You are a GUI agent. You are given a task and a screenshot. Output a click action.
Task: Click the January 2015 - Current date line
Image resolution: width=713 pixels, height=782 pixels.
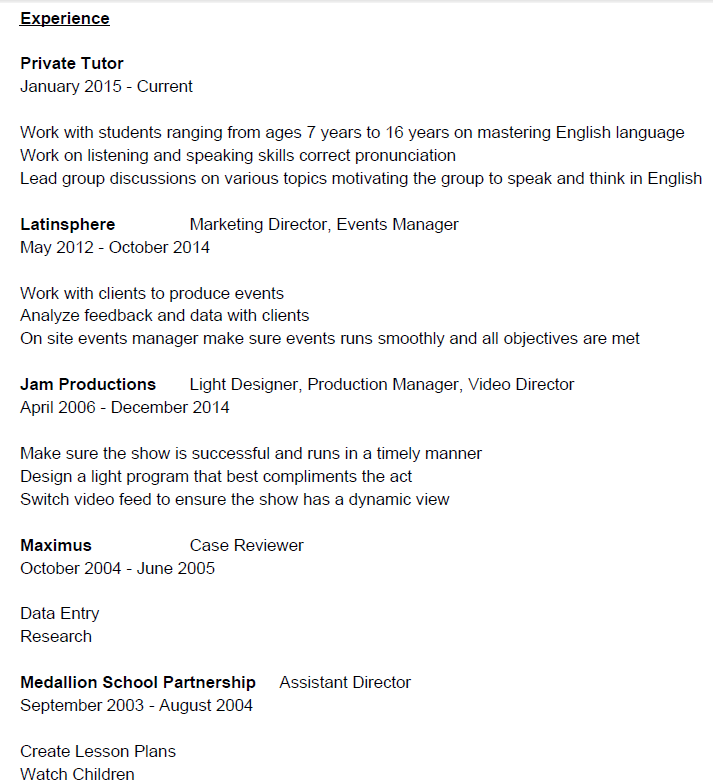click(x=106, y=86)
